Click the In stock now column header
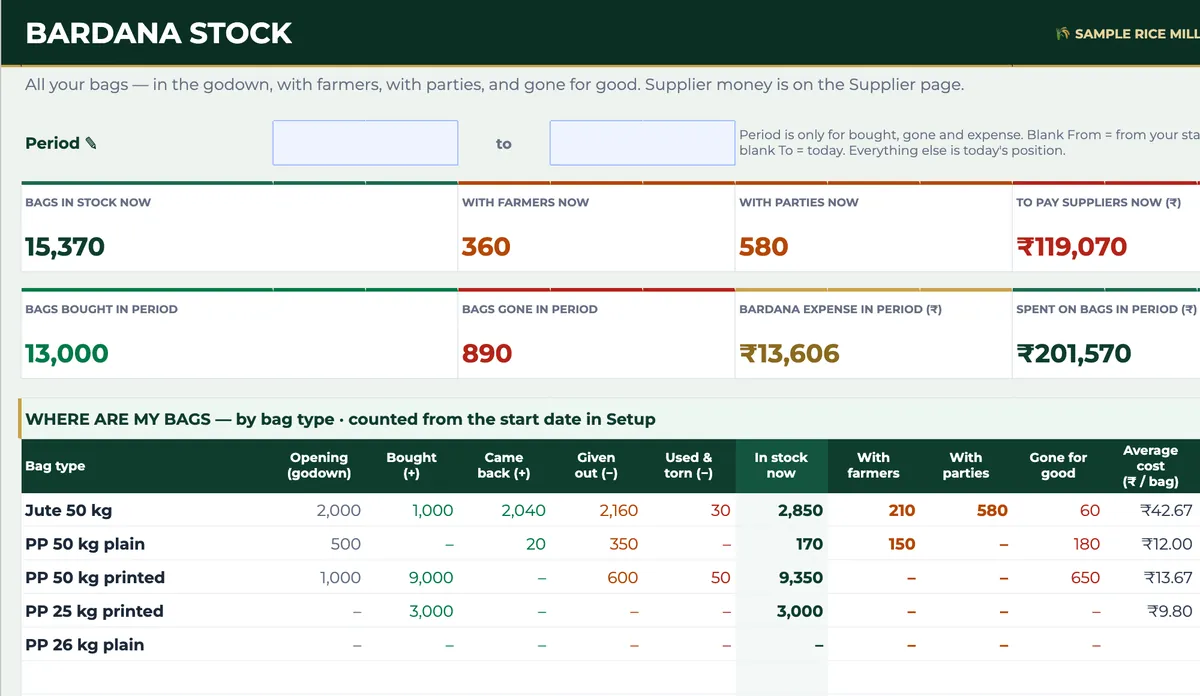This screenshot has height=696, width=1200. pyautogui.click(x=781, y=465)
